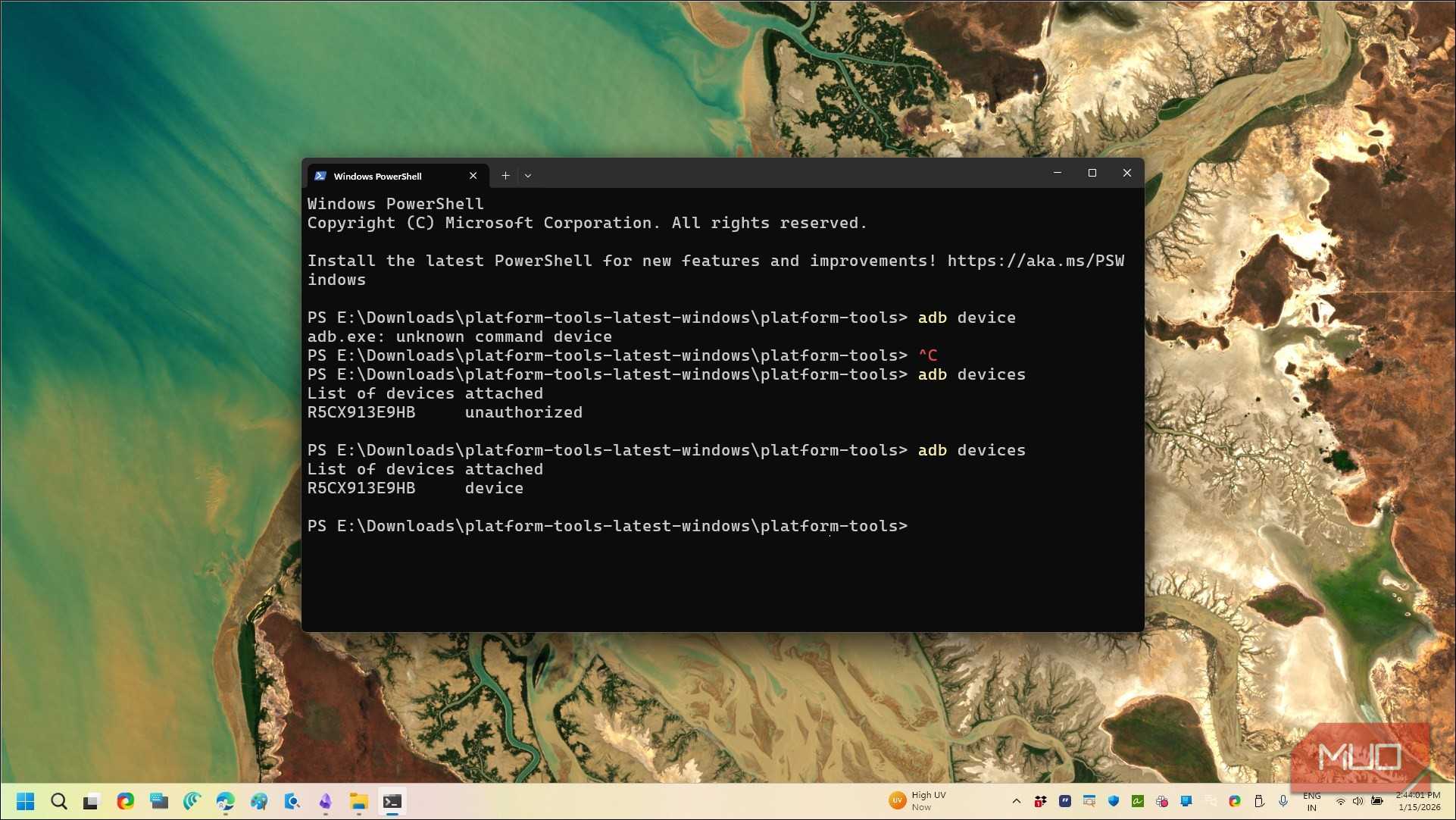Open a new tab with the plus button
Viewport: 1456px width, 820px height.
505,176
